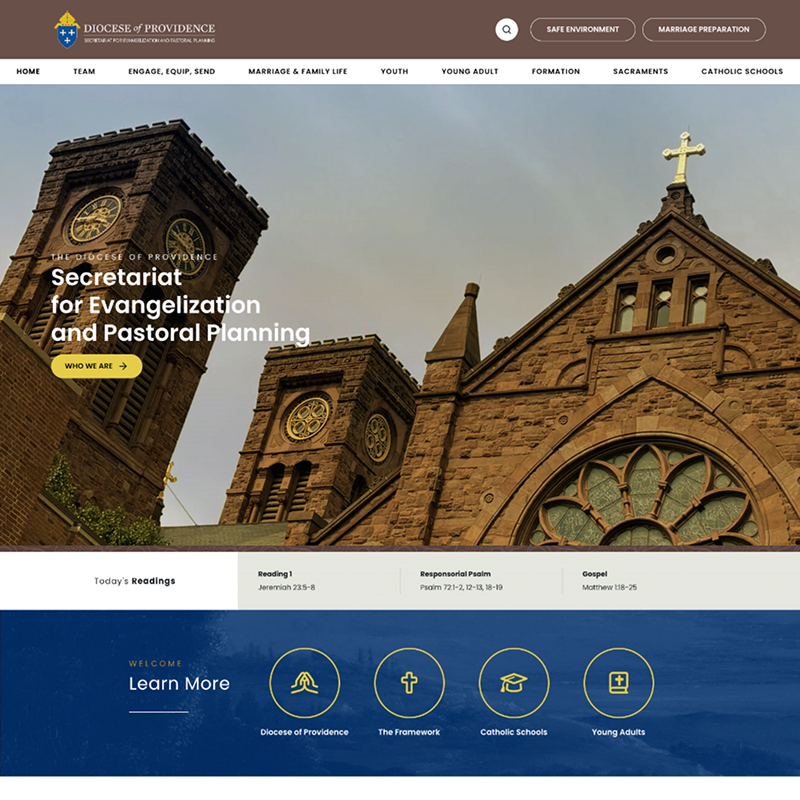Open the site search

point(506,29)
